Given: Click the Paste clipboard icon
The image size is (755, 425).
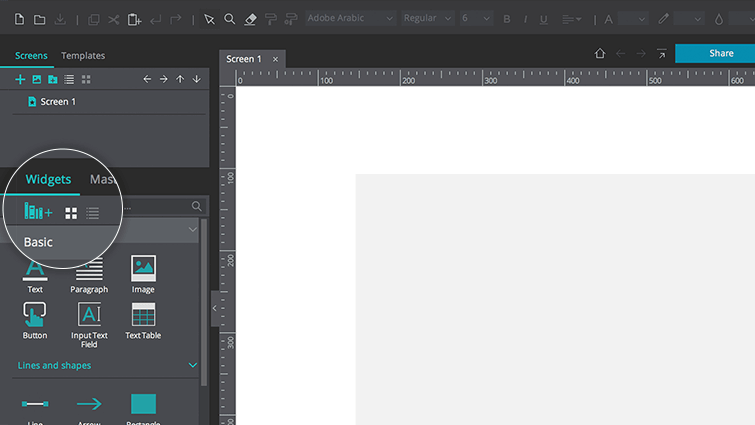Looking at the screenshot, I should click(134, 20).
